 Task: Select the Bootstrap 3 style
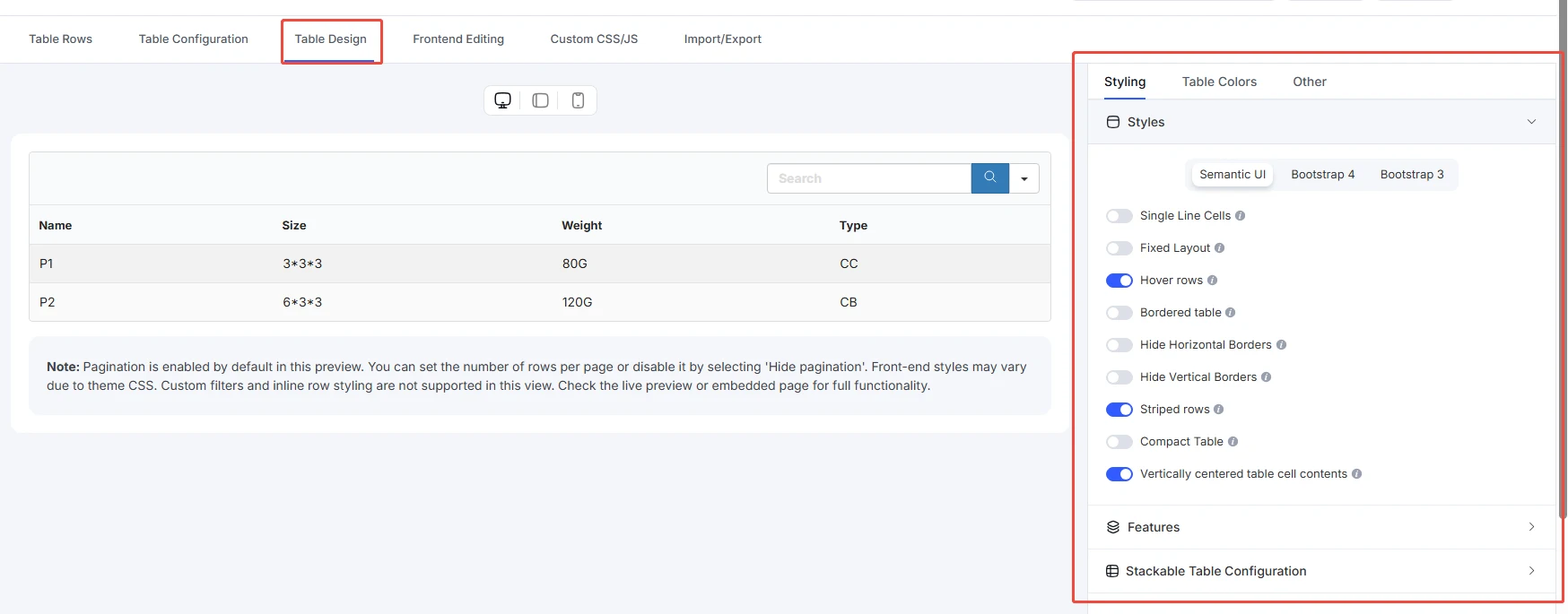[x=1411, y=175]
